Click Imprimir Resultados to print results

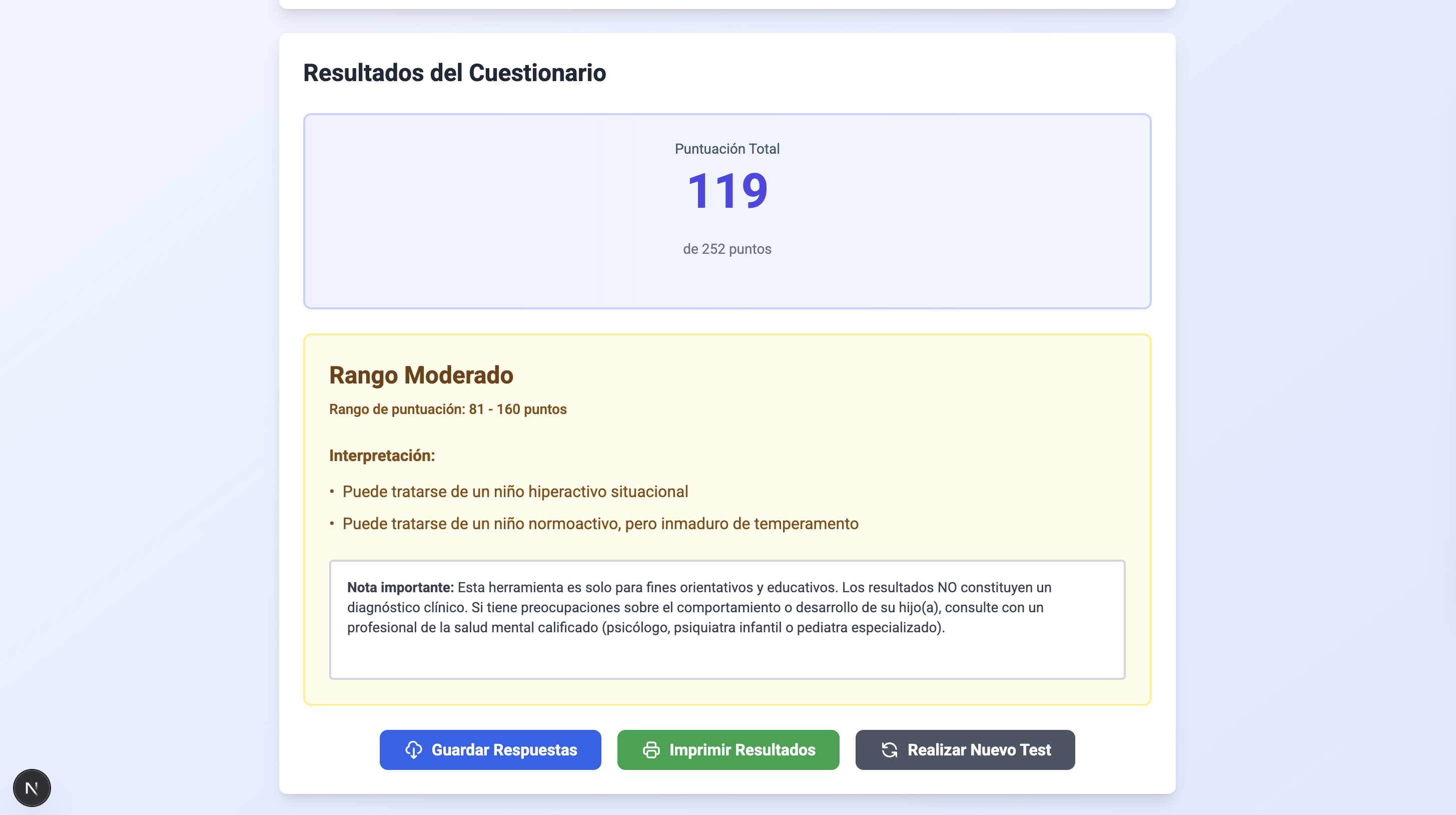(728, 750)
